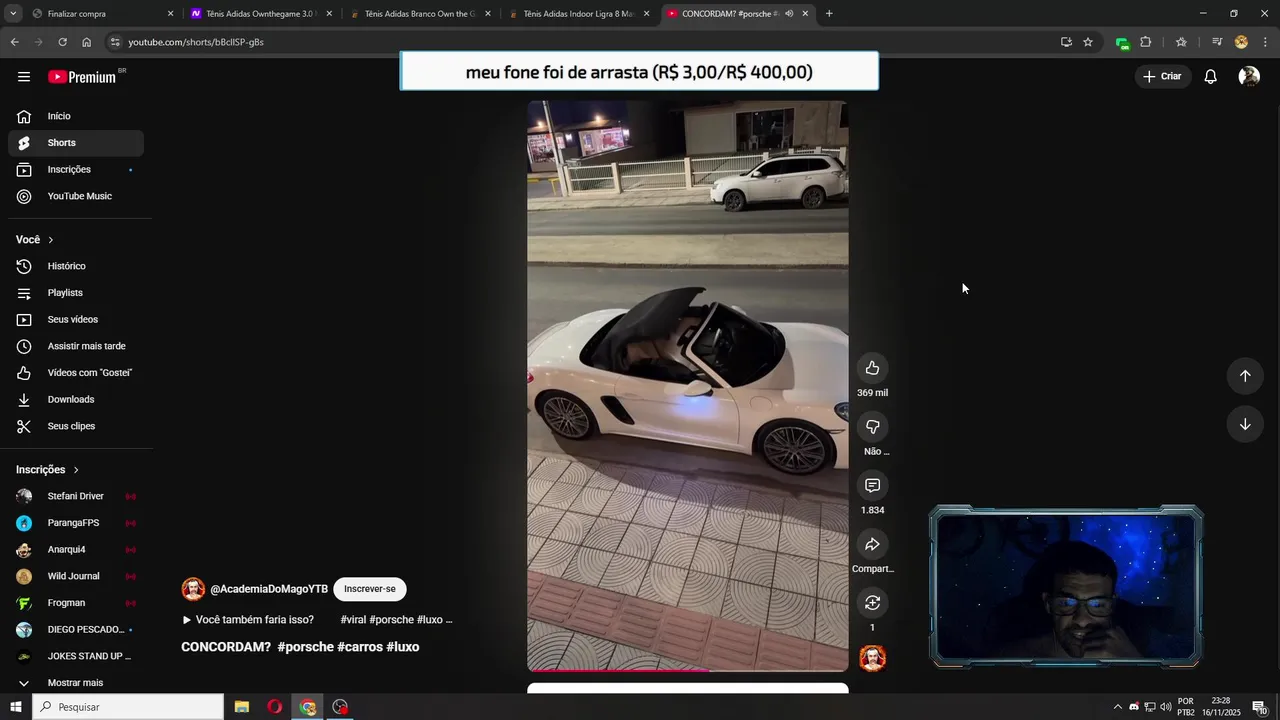Open Histórico in sidebar
This screenshot has width=1280, height=720.
[x=76, y=266]
